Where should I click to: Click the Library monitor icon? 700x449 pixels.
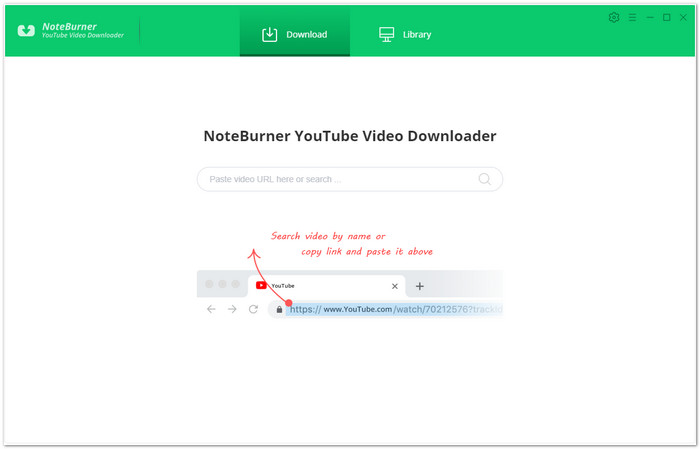[x=387, y=34]
